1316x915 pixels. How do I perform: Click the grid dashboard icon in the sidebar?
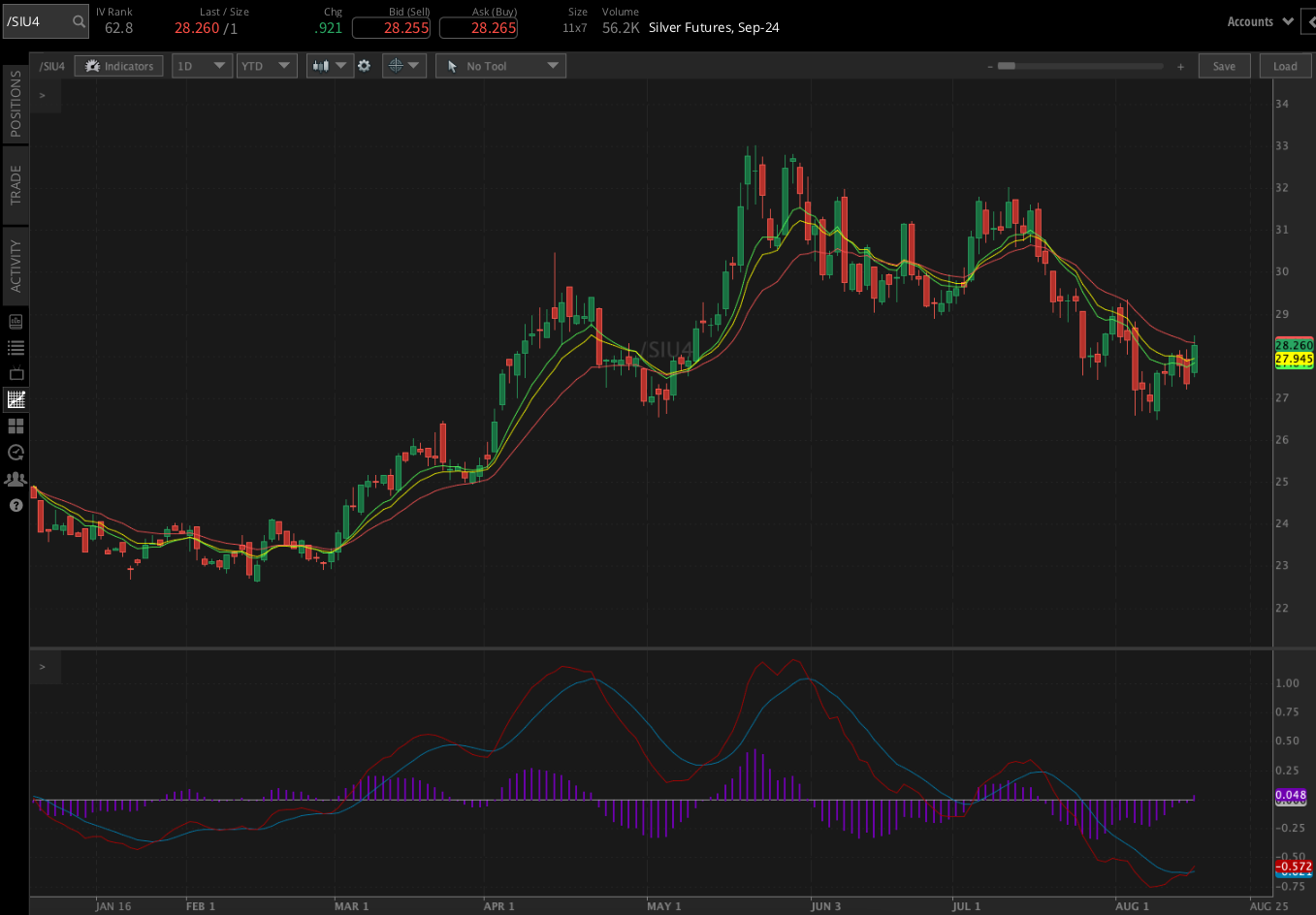[x=15, y=426]
